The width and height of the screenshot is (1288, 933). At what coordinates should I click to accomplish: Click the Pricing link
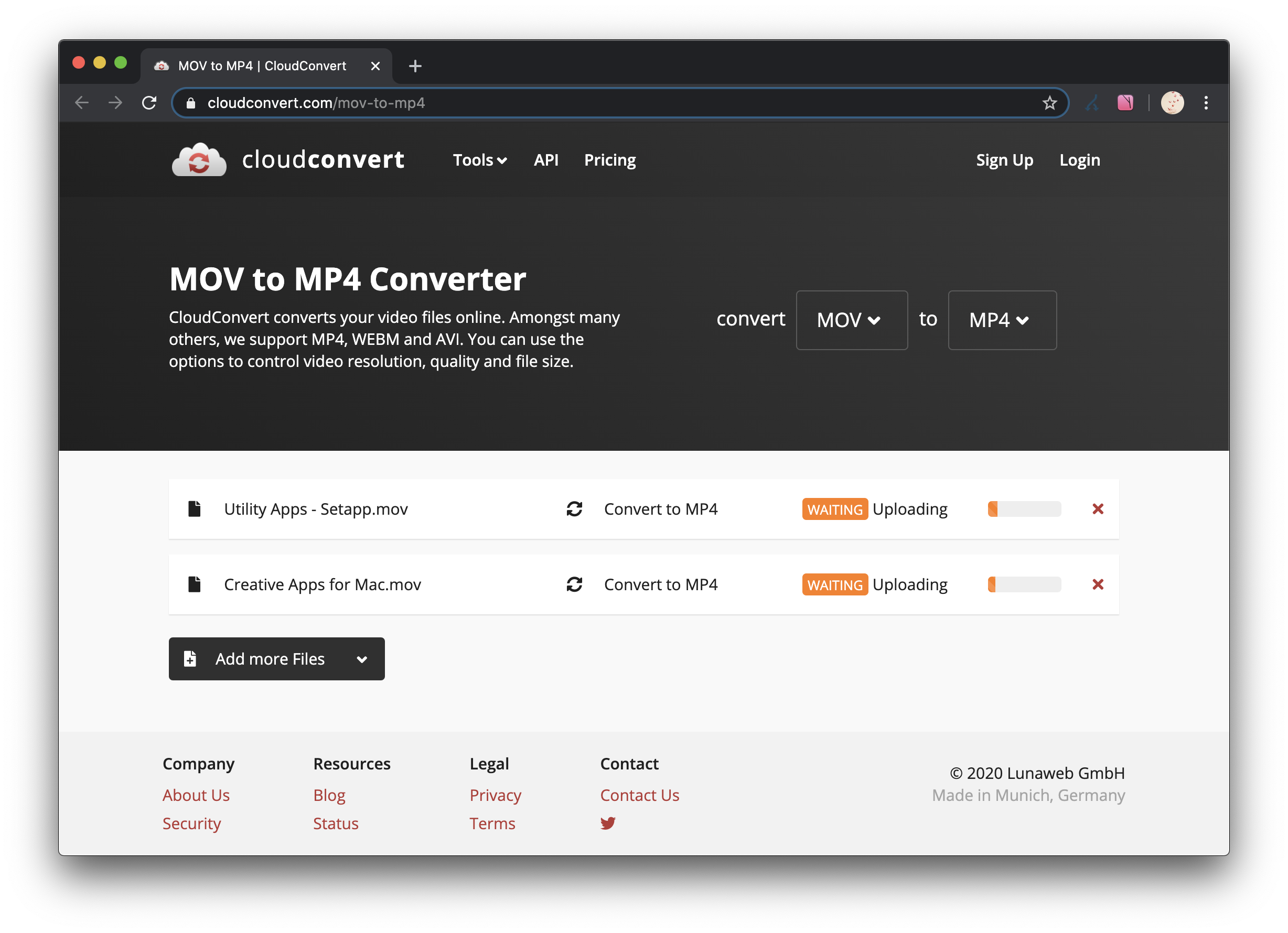[610, 159]
